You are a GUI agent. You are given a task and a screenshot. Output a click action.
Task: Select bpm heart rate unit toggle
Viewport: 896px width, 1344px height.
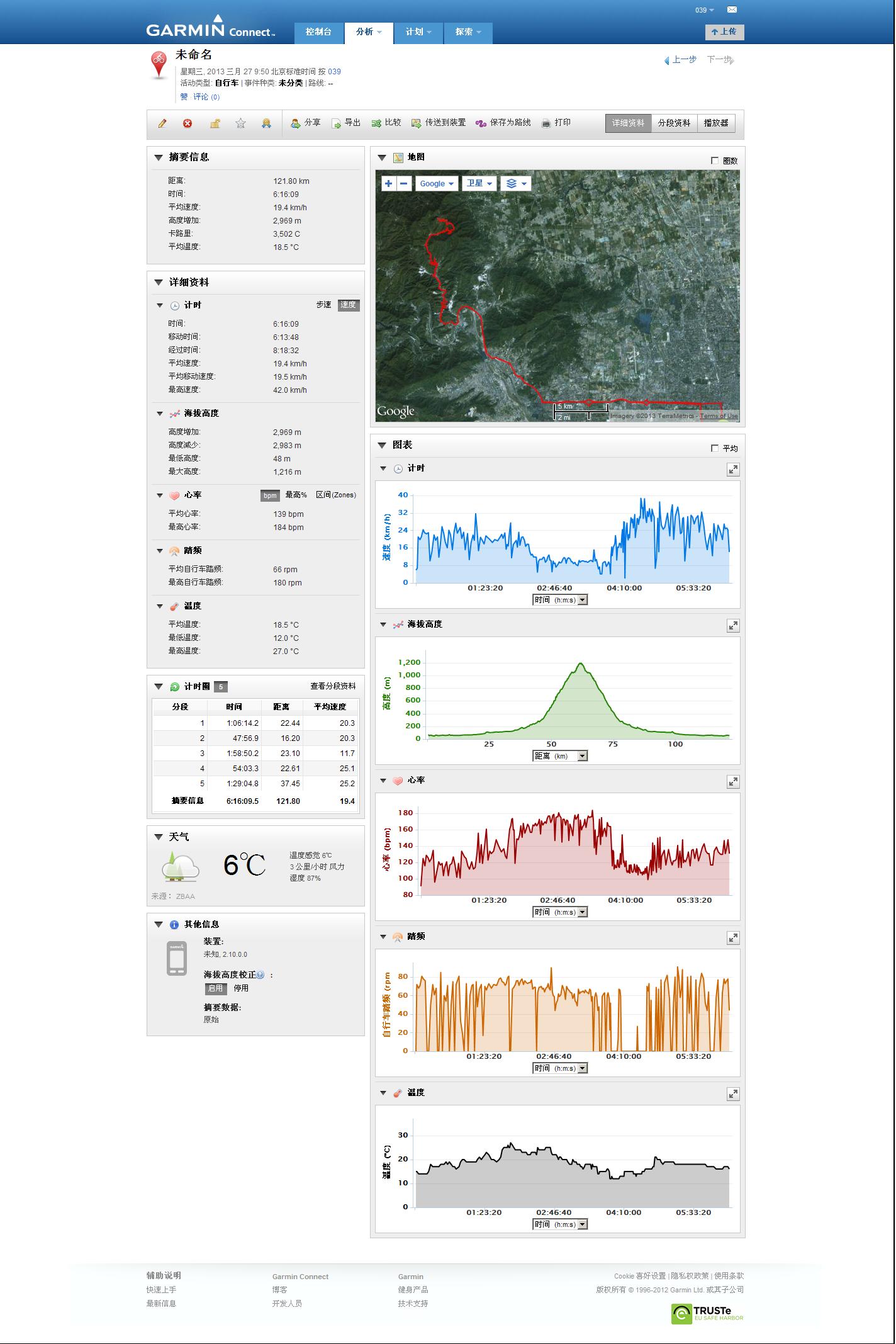[270, 495]
